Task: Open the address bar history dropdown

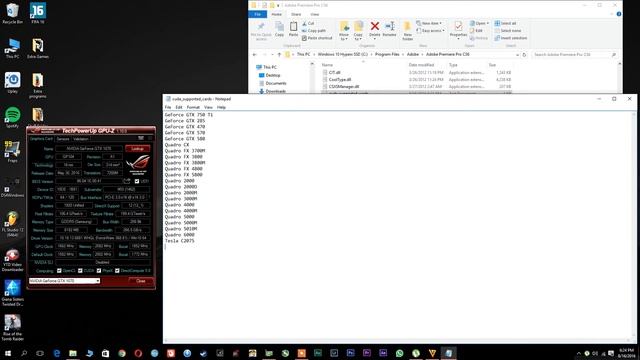Action: (x=517, y=54)
